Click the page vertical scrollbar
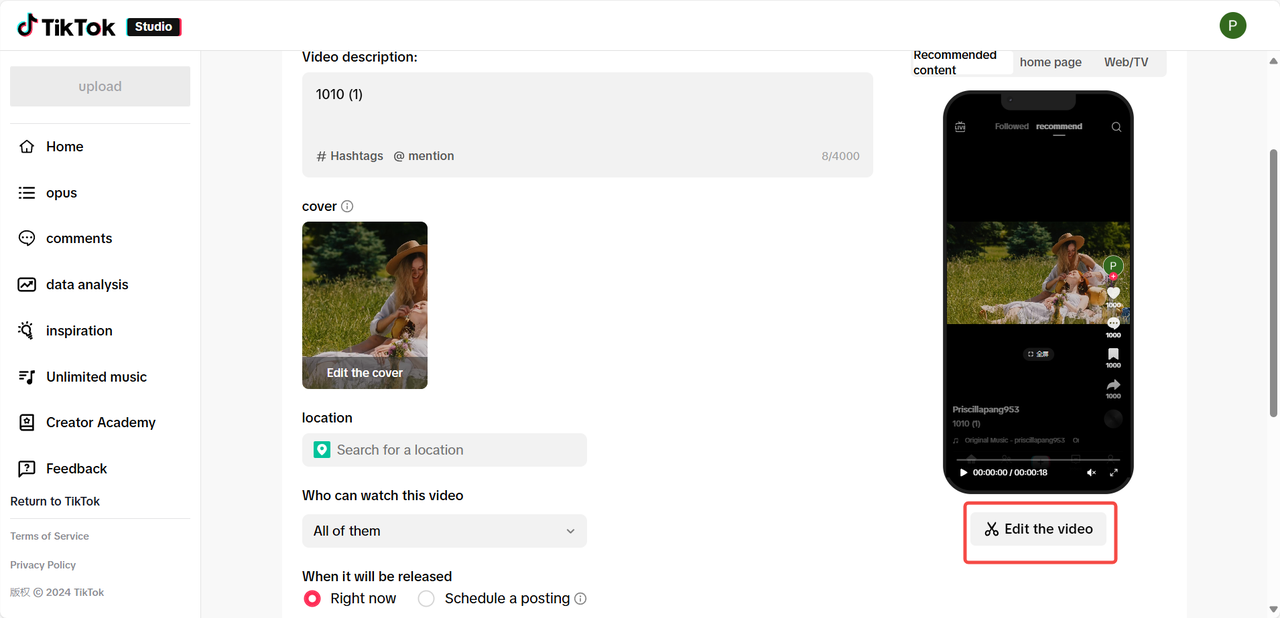The width and height of the screenshot is (1280, 618). pos(1273,283)
